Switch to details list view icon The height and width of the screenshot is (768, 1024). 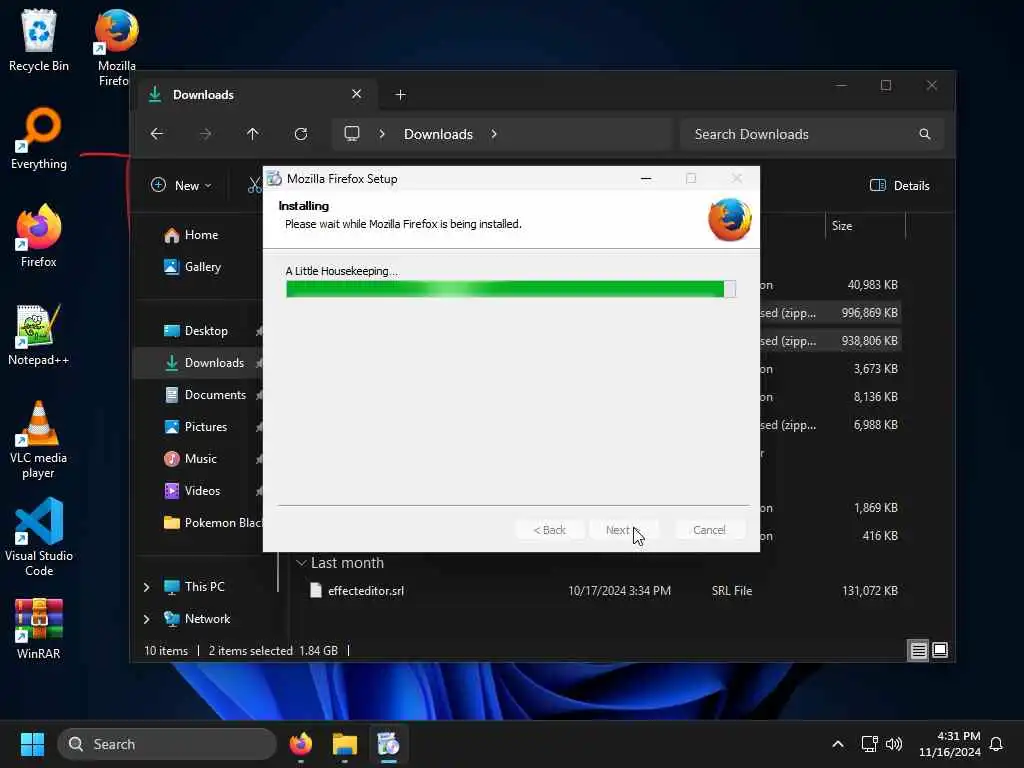[x=918, y=650]
